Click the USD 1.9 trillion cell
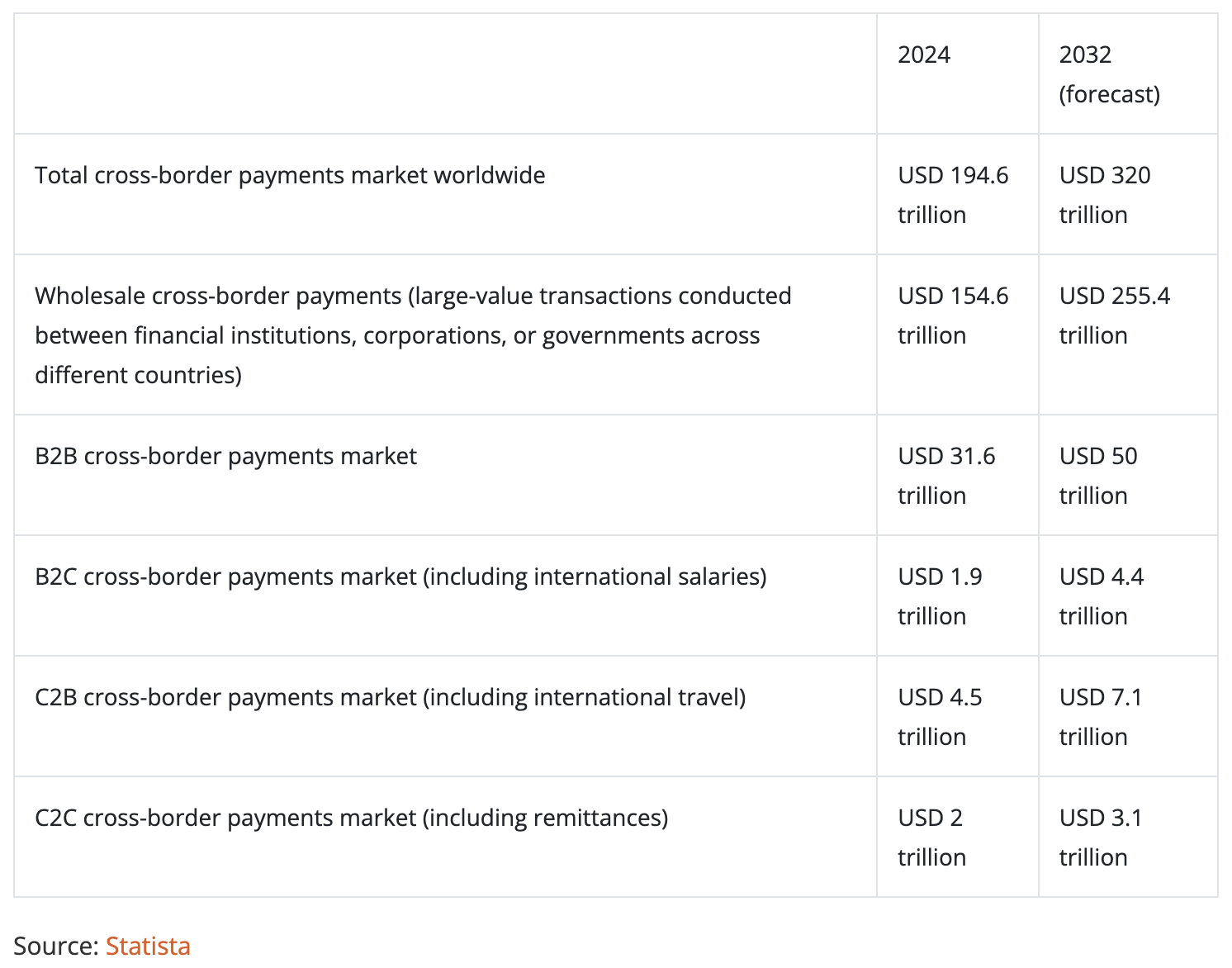Viewport: 1232px width, 968px height. pyautogui.click(x=940, y=596)
